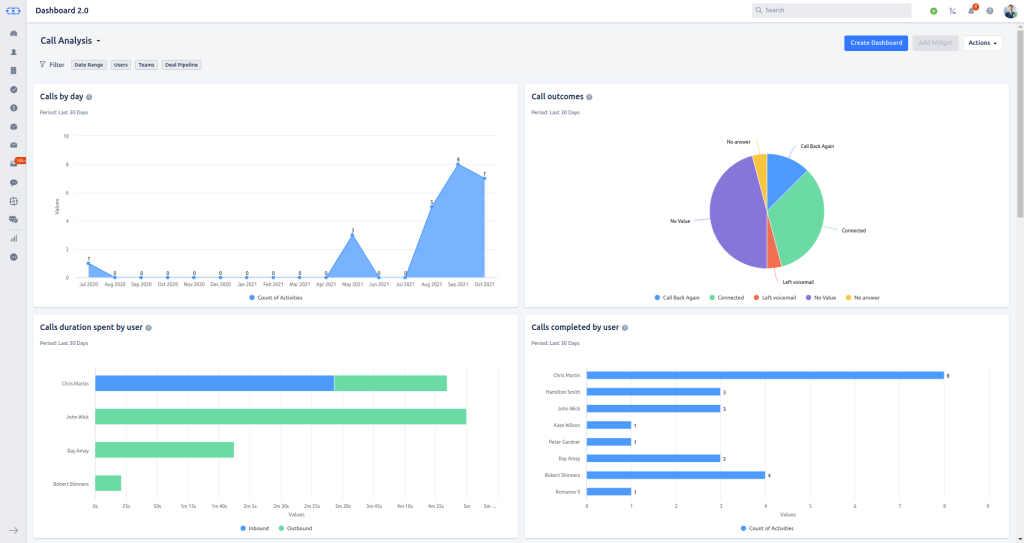This screenshot has height=543, width=1024.
Task: Toggle the Inbound legend series
Action: 255,528
